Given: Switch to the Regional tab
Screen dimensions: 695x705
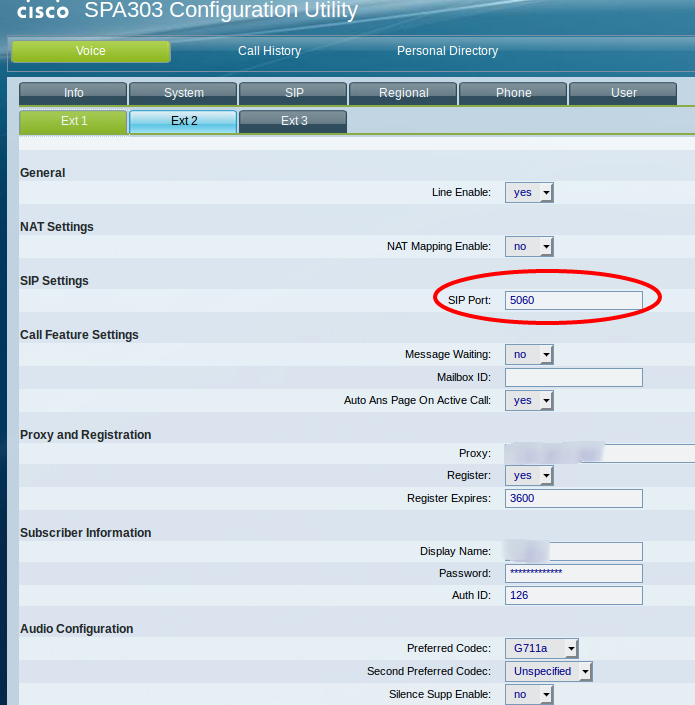Looking at the screenshot, I should [x=403, y=93].
